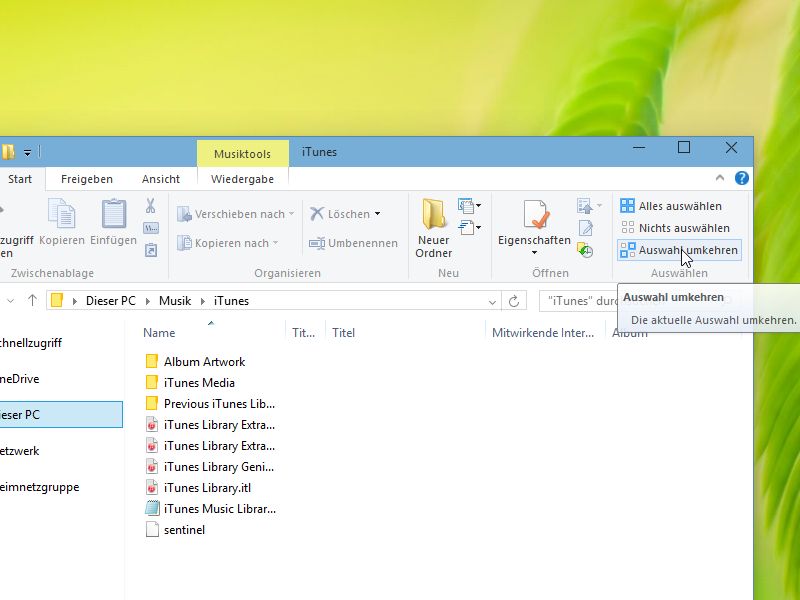Create a folder with Neuer Ordner
800x600 pixels.
[433, 228]
